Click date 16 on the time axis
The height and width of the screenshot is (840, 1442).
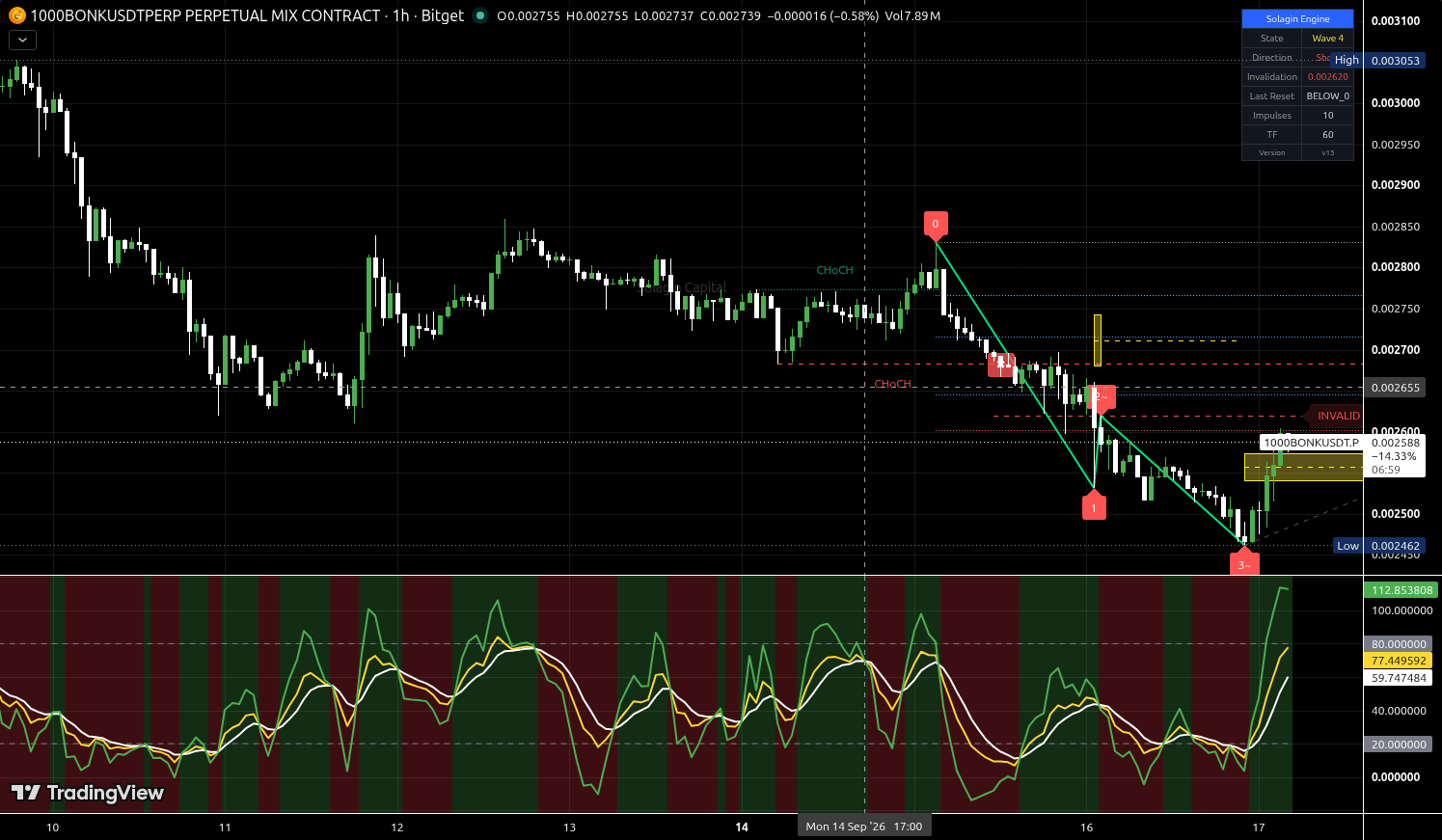1087,827
